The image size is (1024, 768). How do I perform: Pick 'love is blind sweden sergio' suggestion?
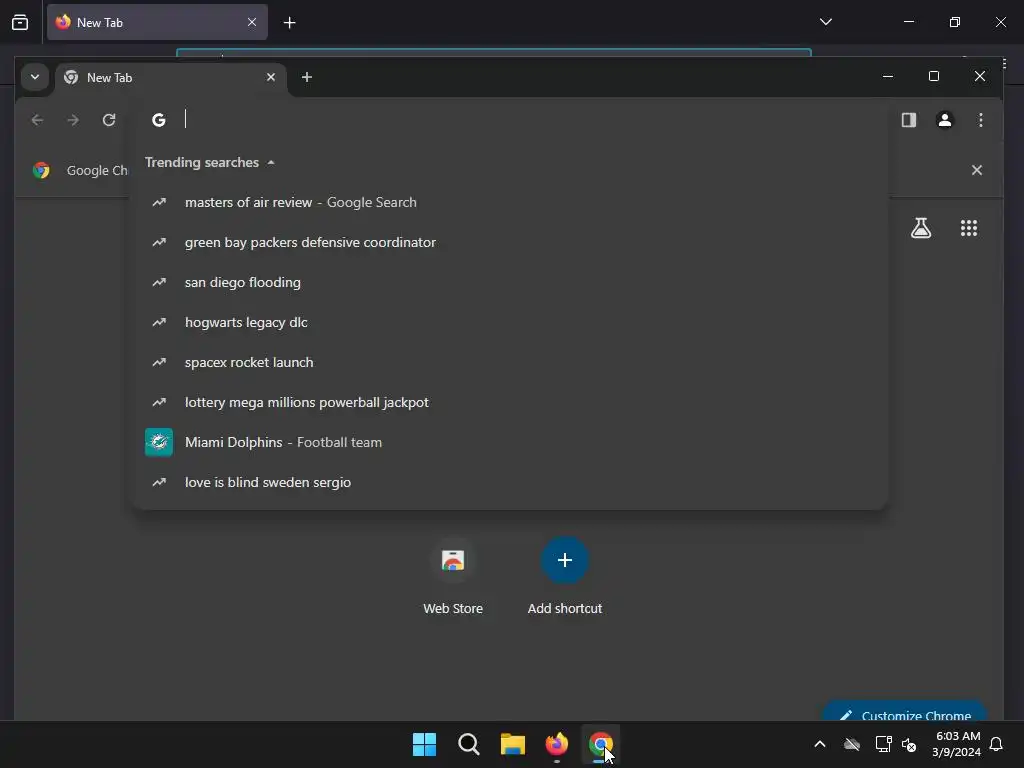click(509, 482)
